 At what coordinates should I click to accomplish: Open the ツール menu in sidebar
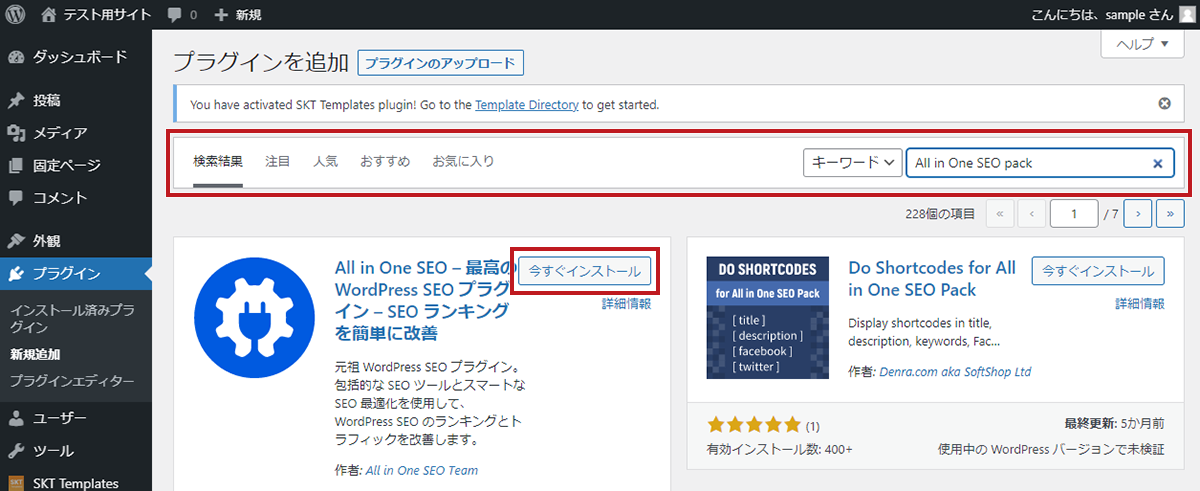[x=53, y=451]
